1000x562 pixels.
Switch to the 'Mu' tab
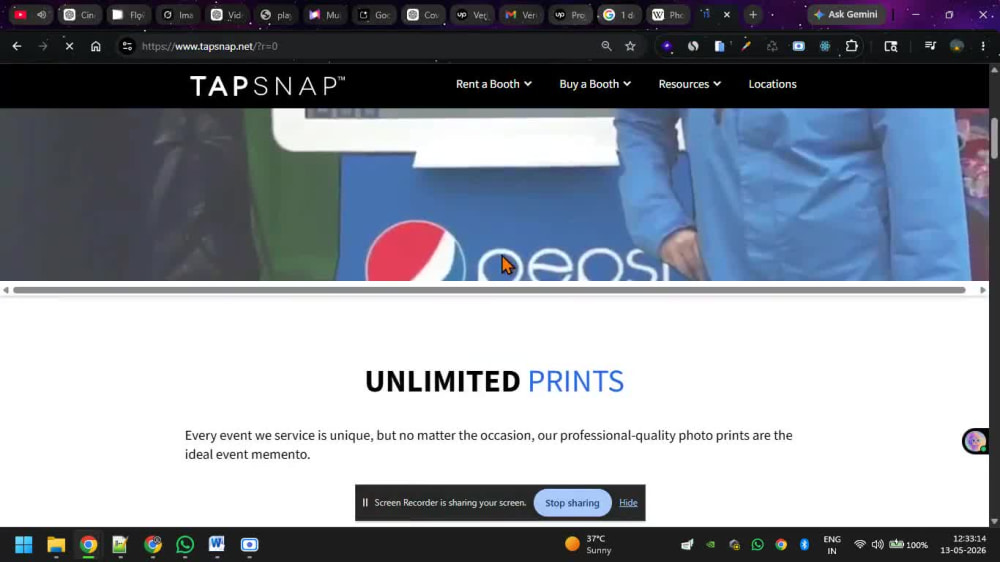[x=325, y=14]
